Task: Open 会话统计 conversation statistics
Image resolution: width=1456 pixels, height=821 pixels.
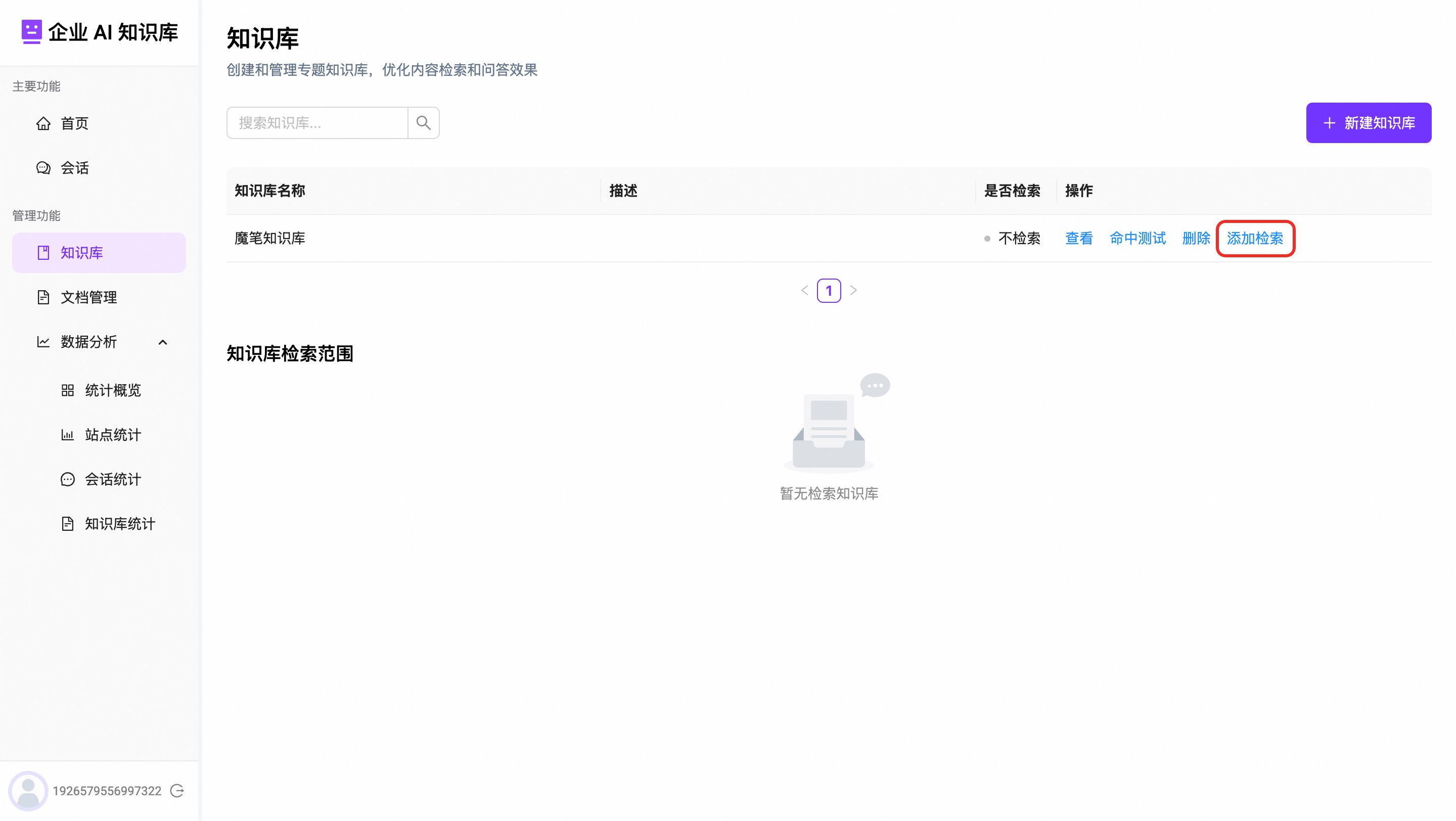Action: click(112, 479)
